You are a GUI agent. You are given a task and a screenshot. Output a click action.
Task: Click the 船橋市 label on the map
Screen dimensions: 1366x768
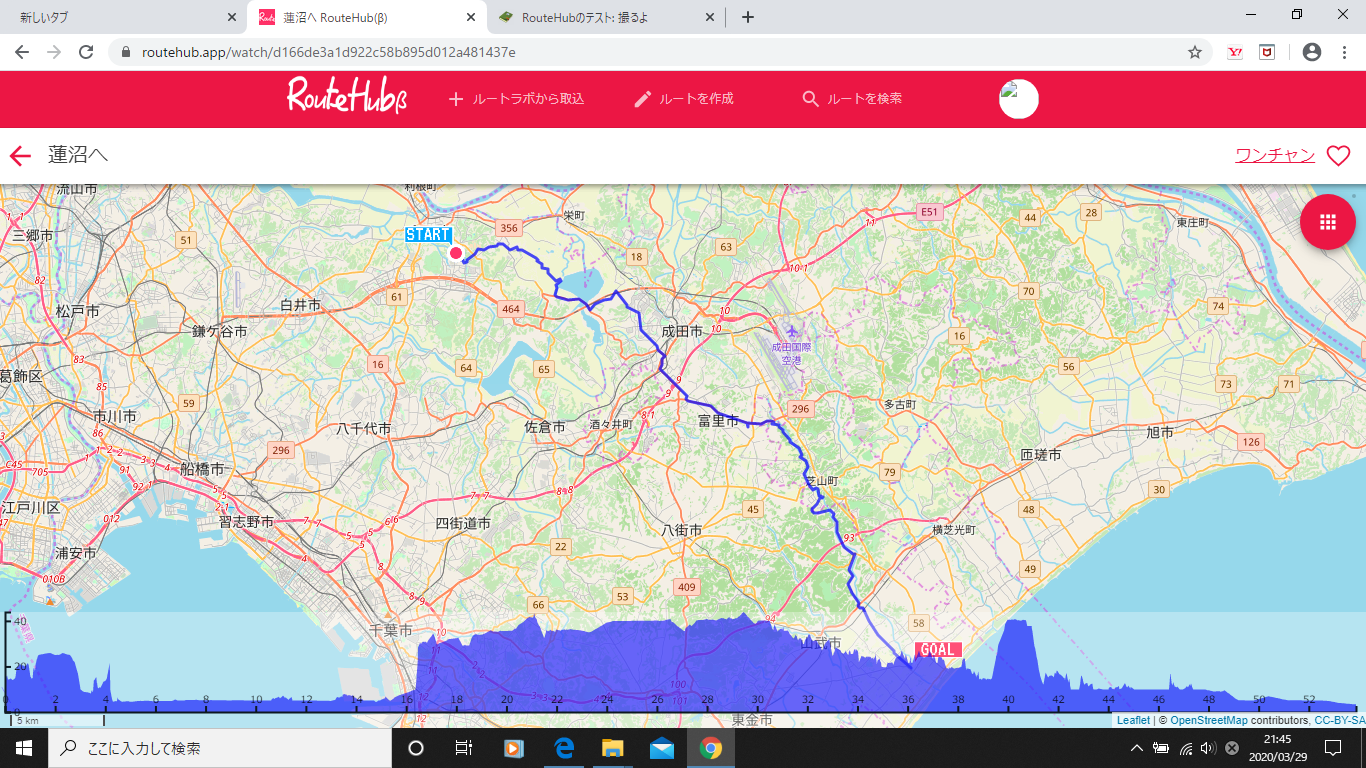tap(203, 468)
